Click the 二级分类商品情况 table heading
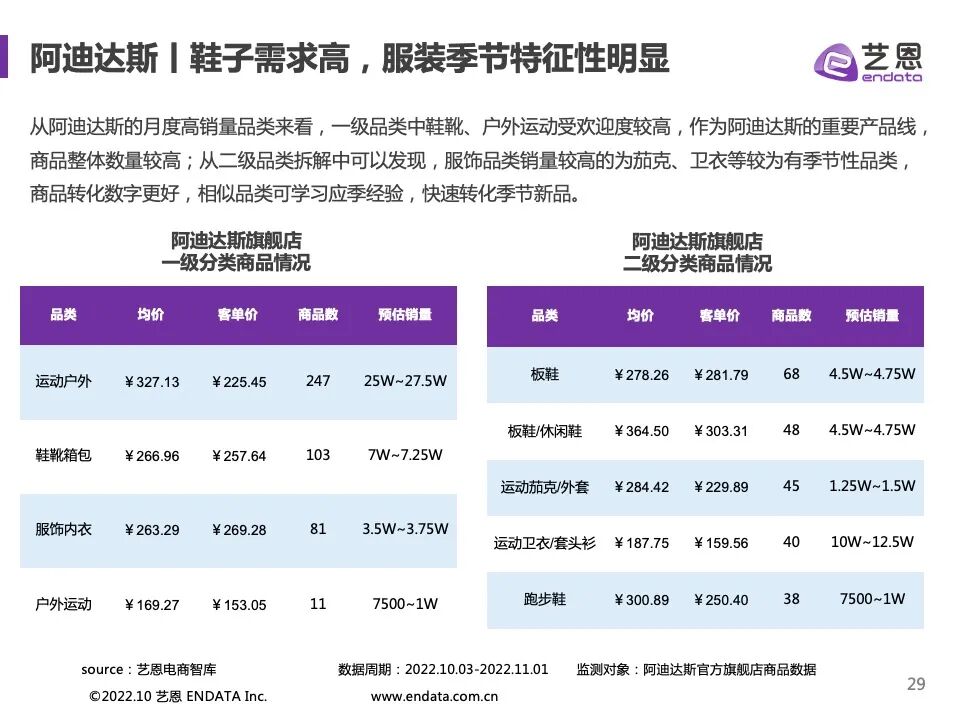This screenshot has height=720, width=960. click(697, 263)
